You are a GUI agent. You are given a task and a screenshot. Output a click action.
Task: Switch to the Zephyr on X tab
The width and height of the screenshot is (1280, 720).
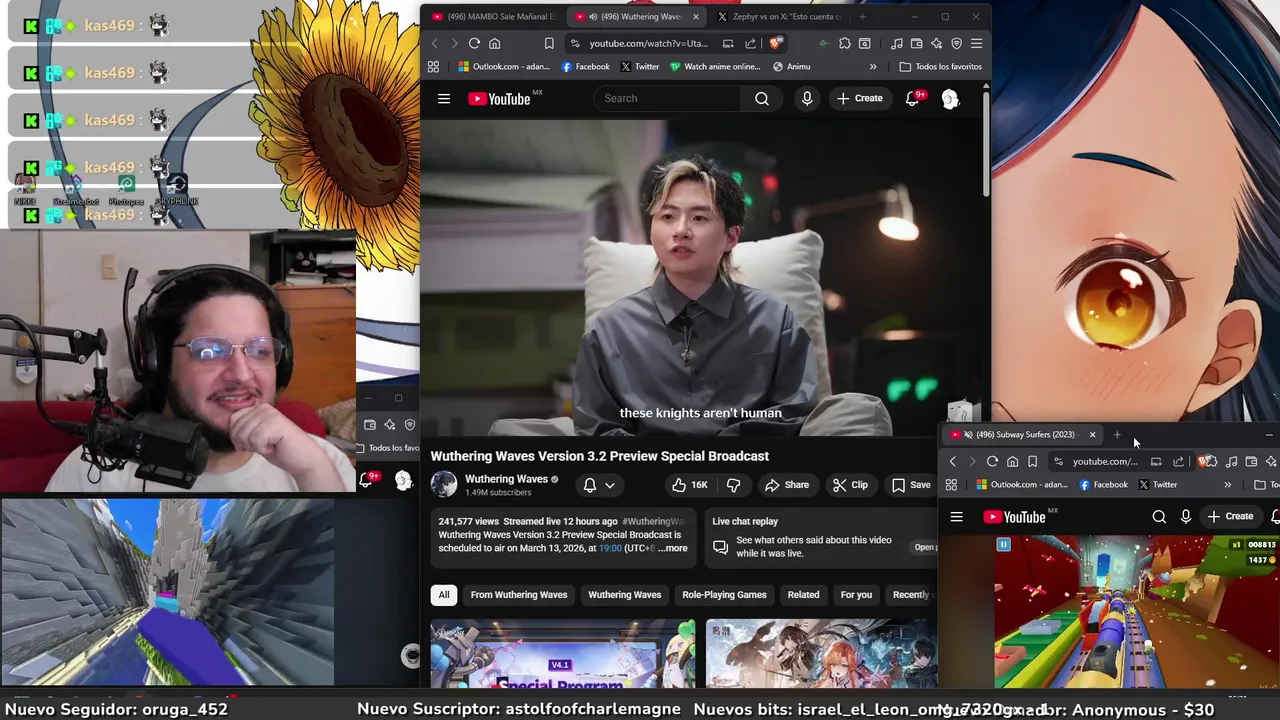point(778,17)
